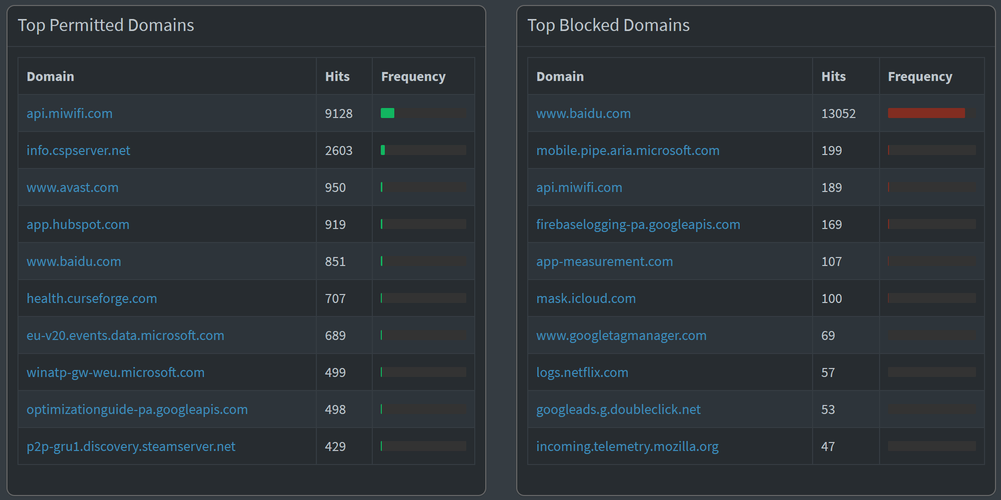Viewport: 1001px width, 500px height.
Task: Open the logs.netflix.com link
Action: tap(582, 373)
